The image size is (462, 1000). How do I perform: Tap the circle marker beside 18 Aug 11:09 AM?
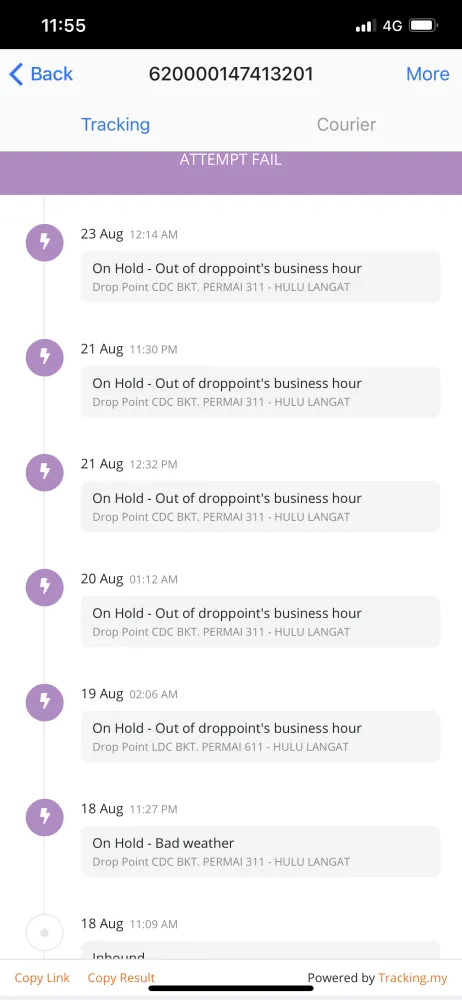(45, 932)
